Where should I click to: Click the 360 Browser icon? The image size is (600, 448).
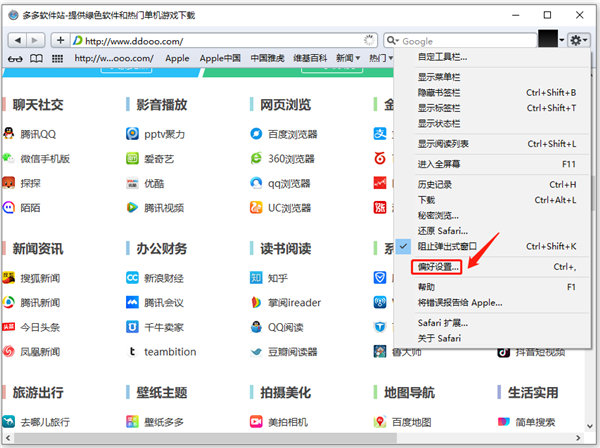coord(256,158)
